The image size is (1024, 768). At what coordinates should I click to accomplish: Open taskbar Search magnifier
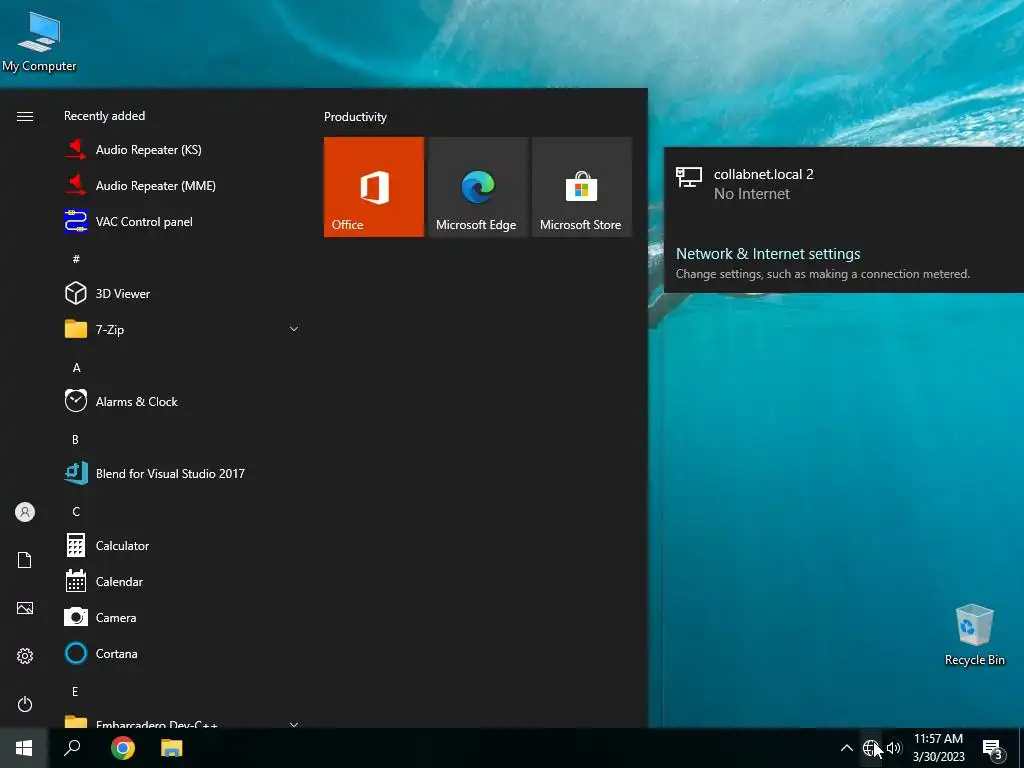72,748
